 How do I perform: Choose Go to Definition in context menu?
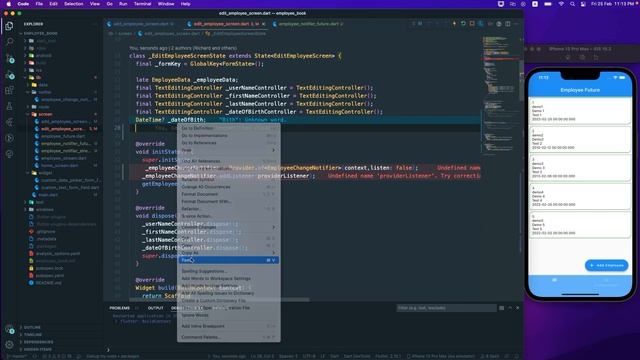coord(228,128)
